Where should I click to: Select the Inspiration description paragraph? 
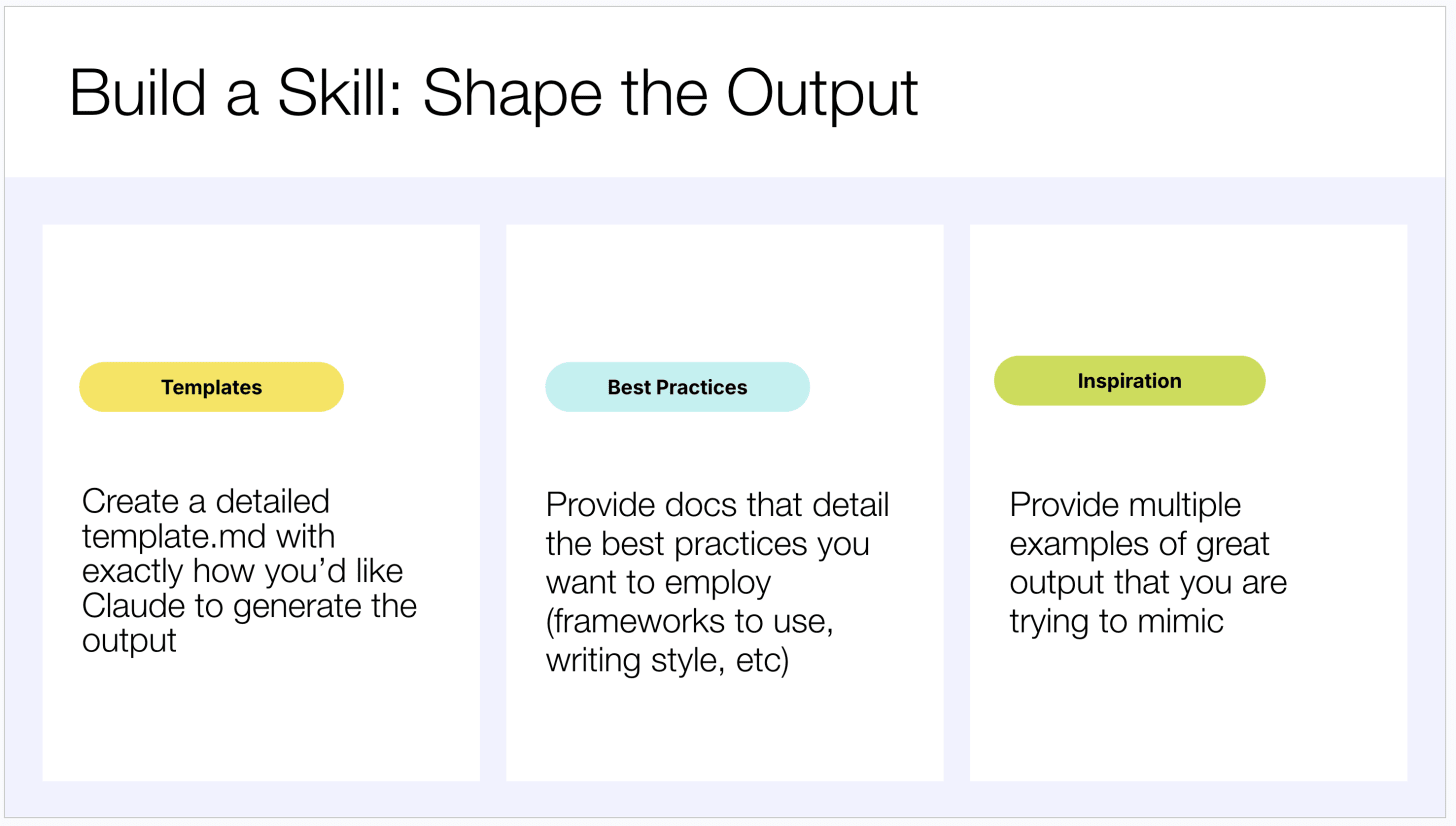1148,563
